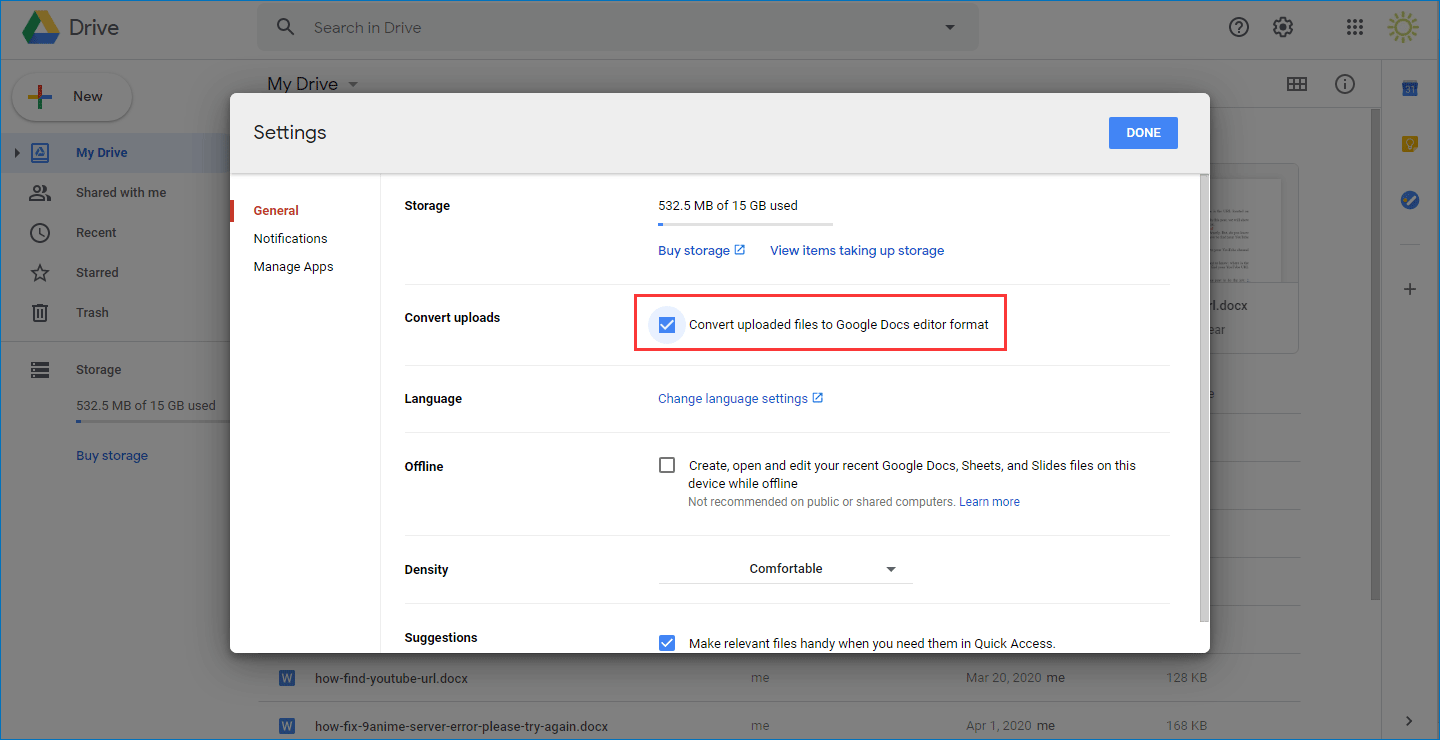The width and height of the screenshot is (1440, 740).
Task: Select the General settings tab
Action: (x=276, y=211)
